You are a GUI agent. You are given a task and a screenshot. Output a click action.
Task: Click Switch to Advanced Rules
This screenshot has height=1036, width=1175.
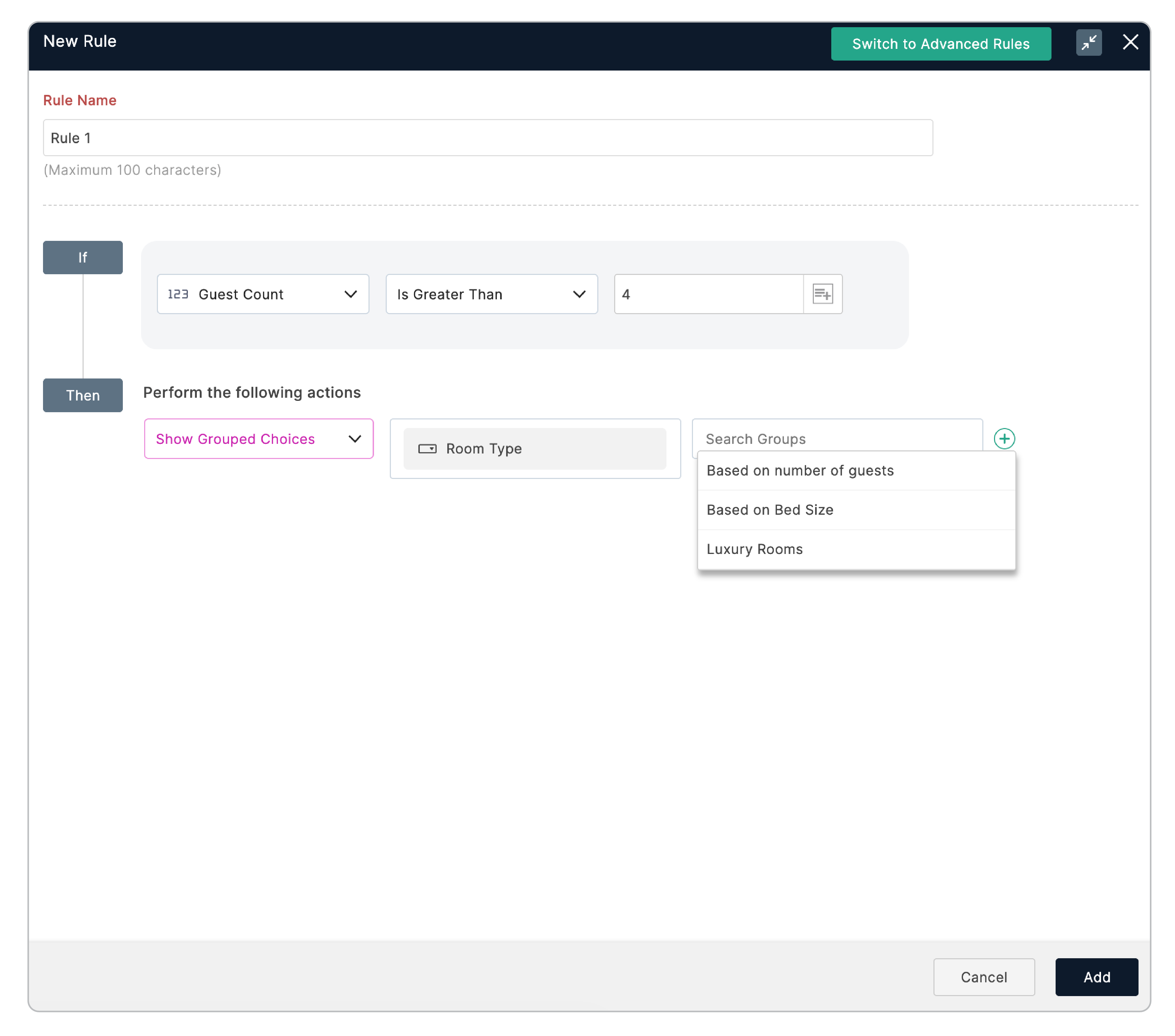coord(940,43)
